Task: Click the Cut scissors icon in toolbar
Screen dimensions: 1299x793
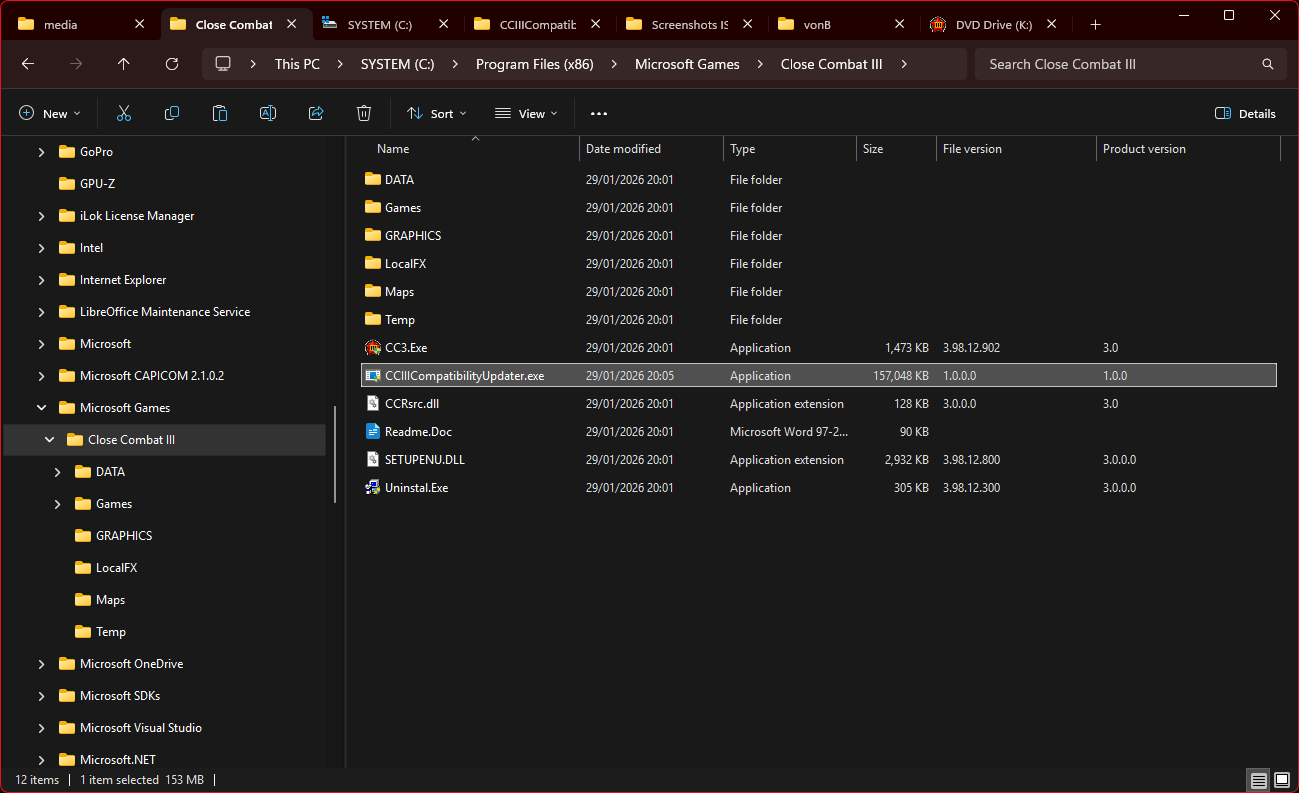Action: point(124,114)
